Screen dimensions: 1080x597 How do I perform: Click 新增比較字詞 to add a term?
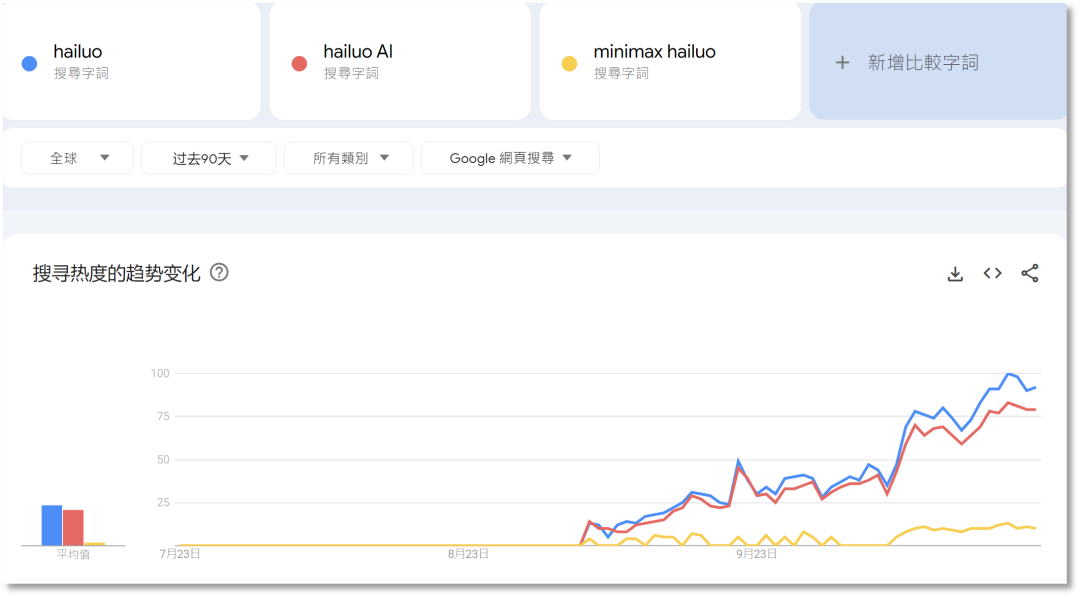coord(923,62)
